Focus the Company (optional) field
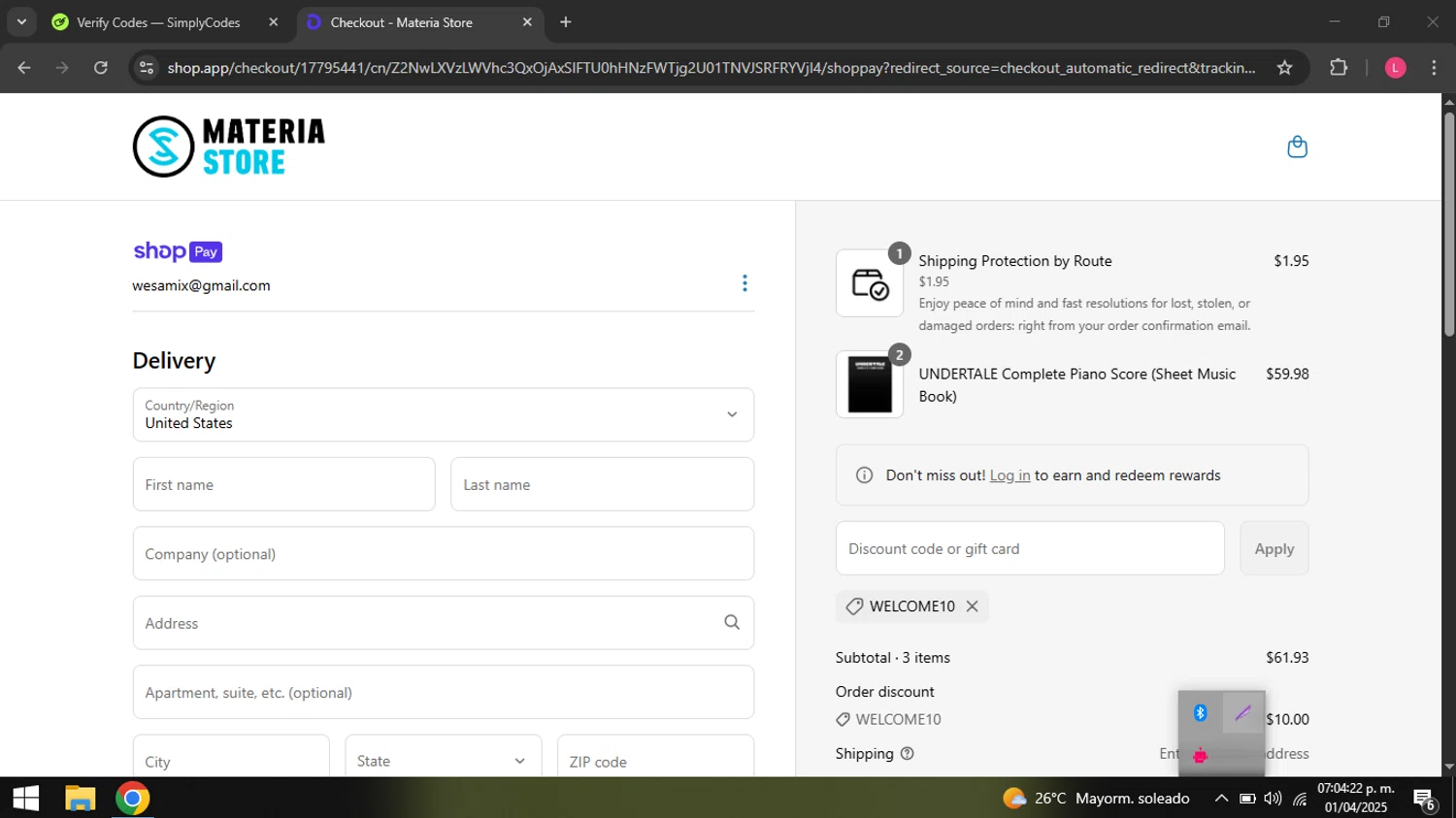 (x=444, y=553)
